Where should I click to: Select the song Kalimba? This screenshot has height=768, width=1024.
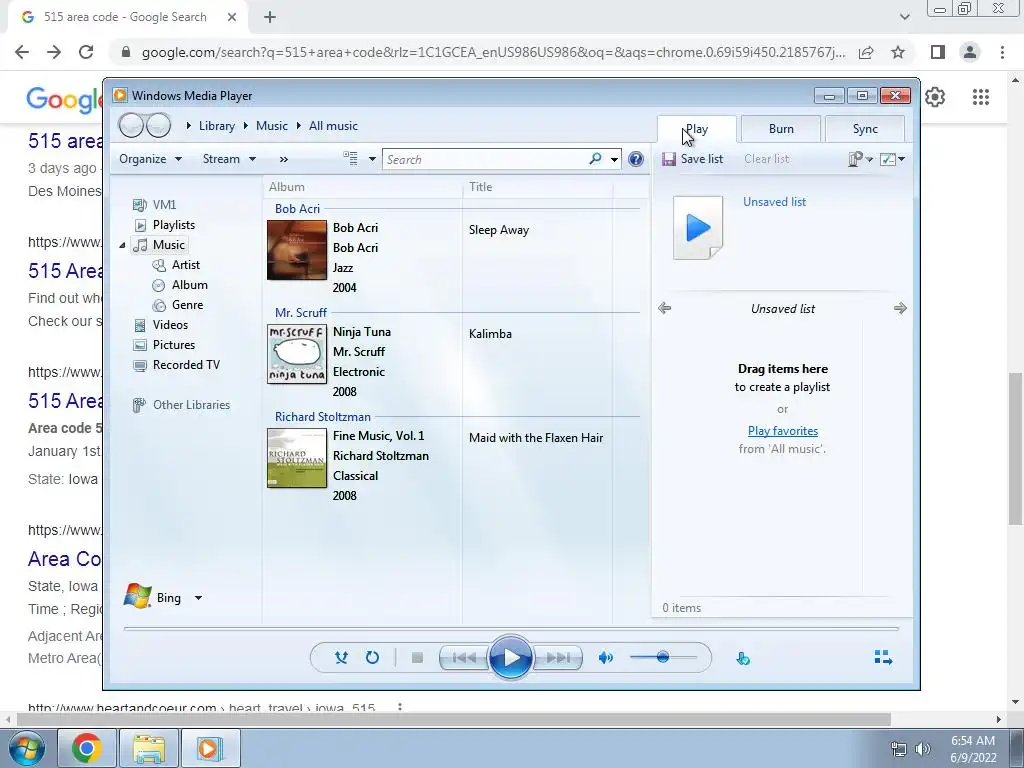pyautogui.click(x=490, y=334)
